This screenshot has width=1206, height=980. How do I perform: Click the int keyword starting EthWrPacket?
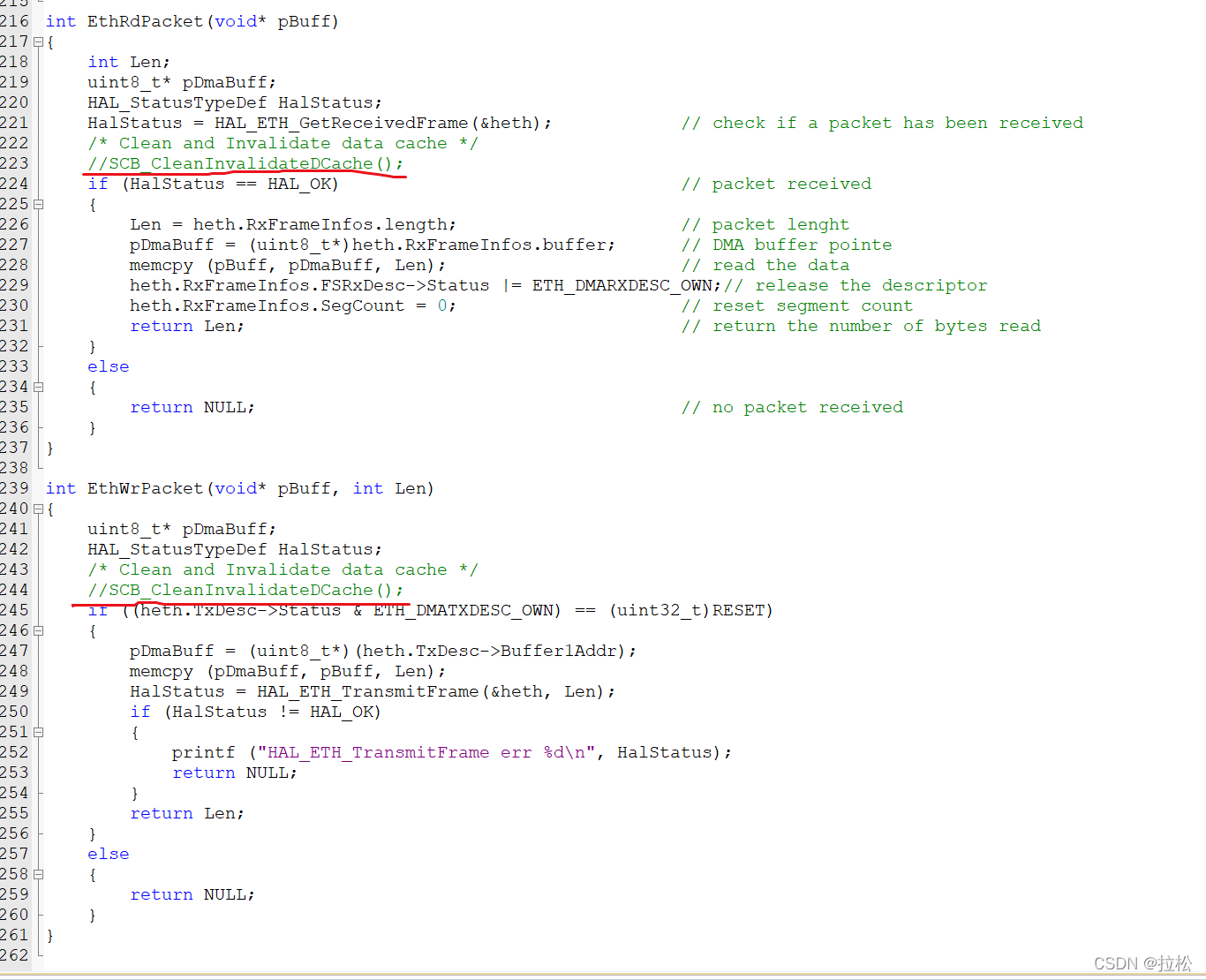pyautogui.click(x=60, y=487)
